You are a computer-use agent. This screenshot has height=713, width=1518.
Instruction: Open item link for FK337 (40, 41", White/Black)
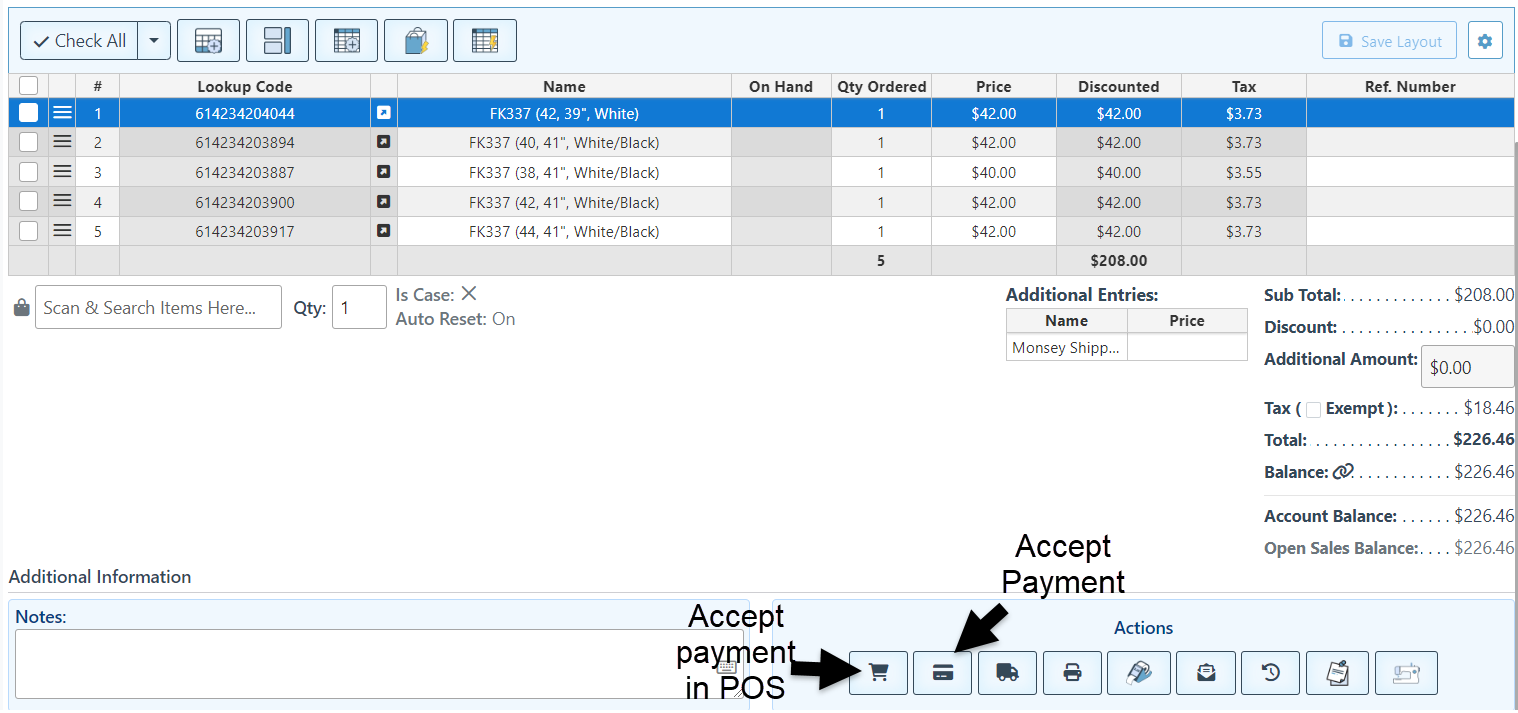point(383,142)
